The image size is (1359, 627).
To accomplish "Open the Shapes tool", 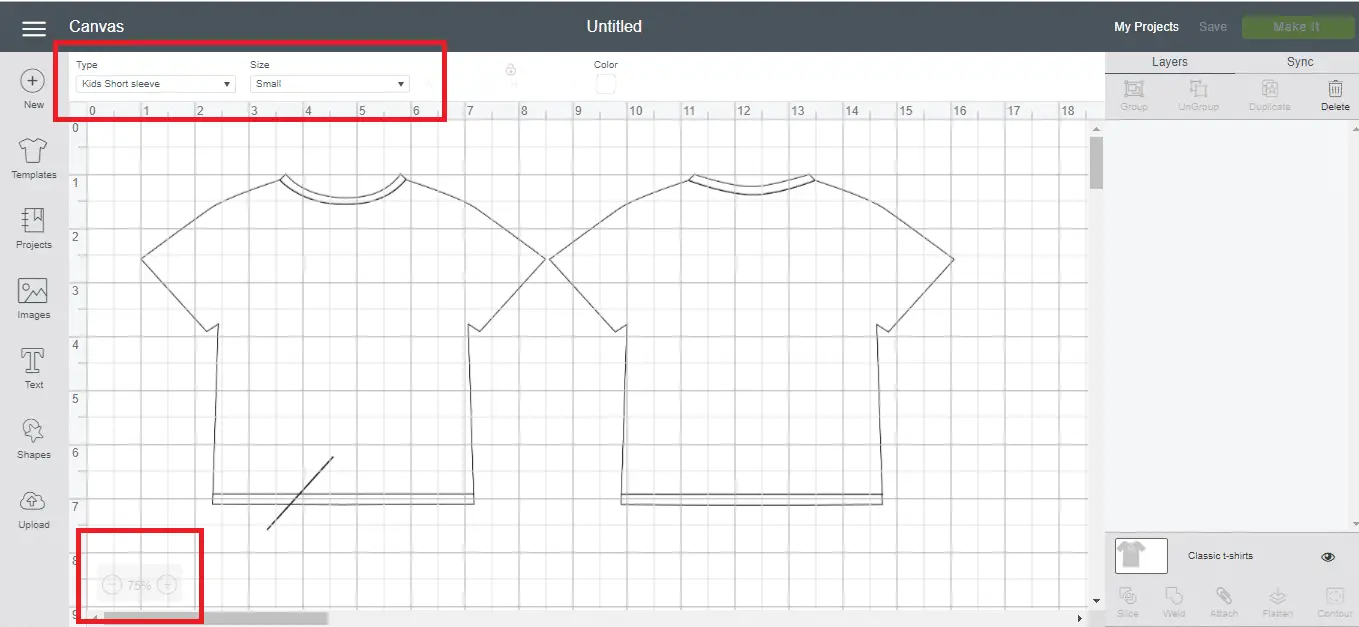I will coord(33,432).
